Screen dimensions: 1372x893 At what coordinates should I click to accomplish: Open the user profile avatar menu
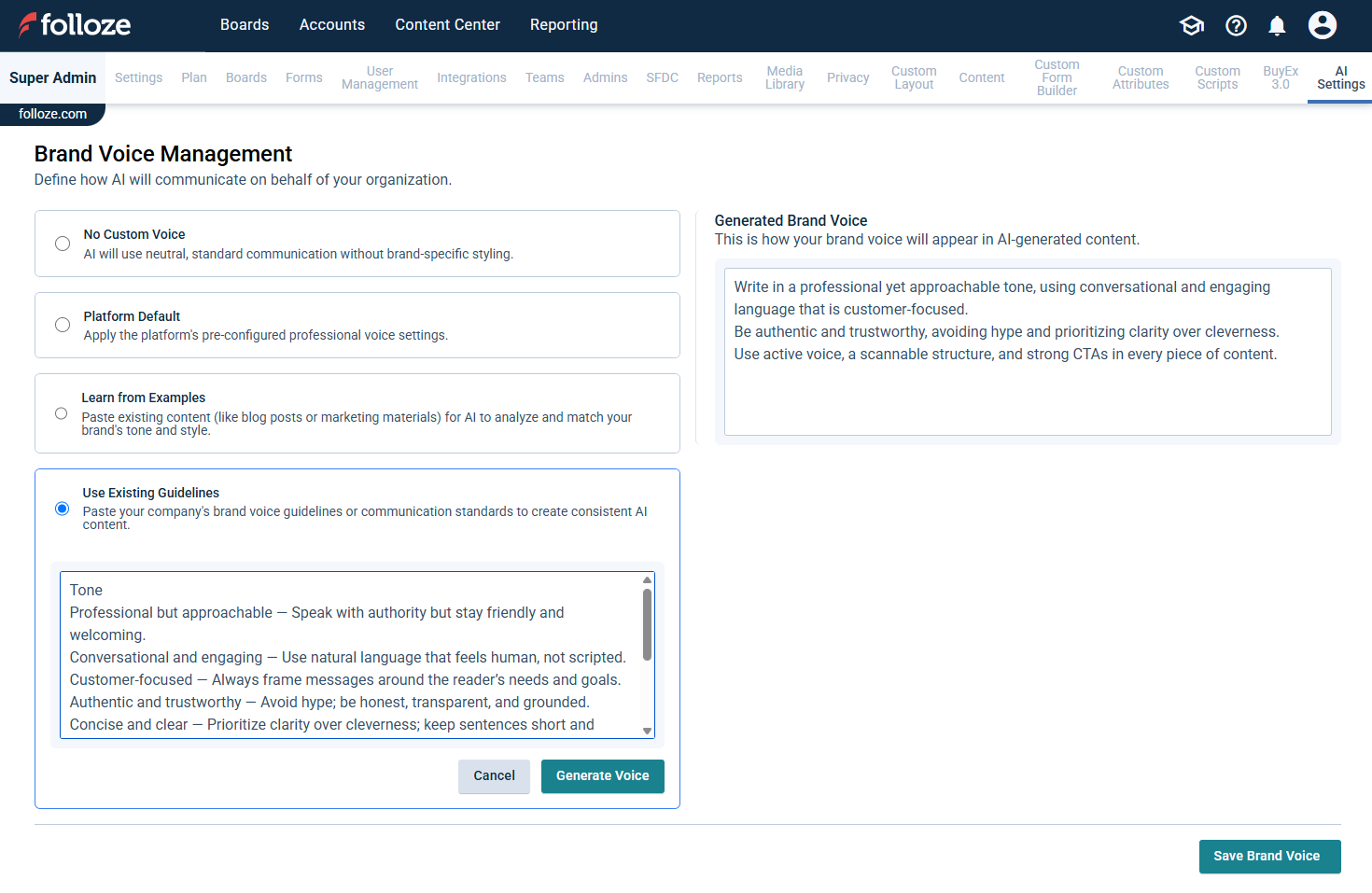pos(1322,25)
